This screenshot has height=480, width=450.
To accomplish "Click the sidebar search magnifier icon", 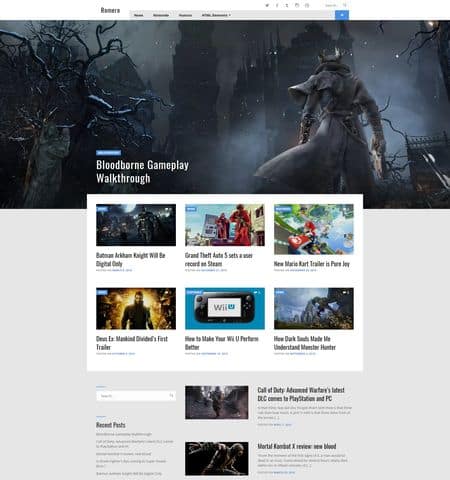I will [172, 396].
